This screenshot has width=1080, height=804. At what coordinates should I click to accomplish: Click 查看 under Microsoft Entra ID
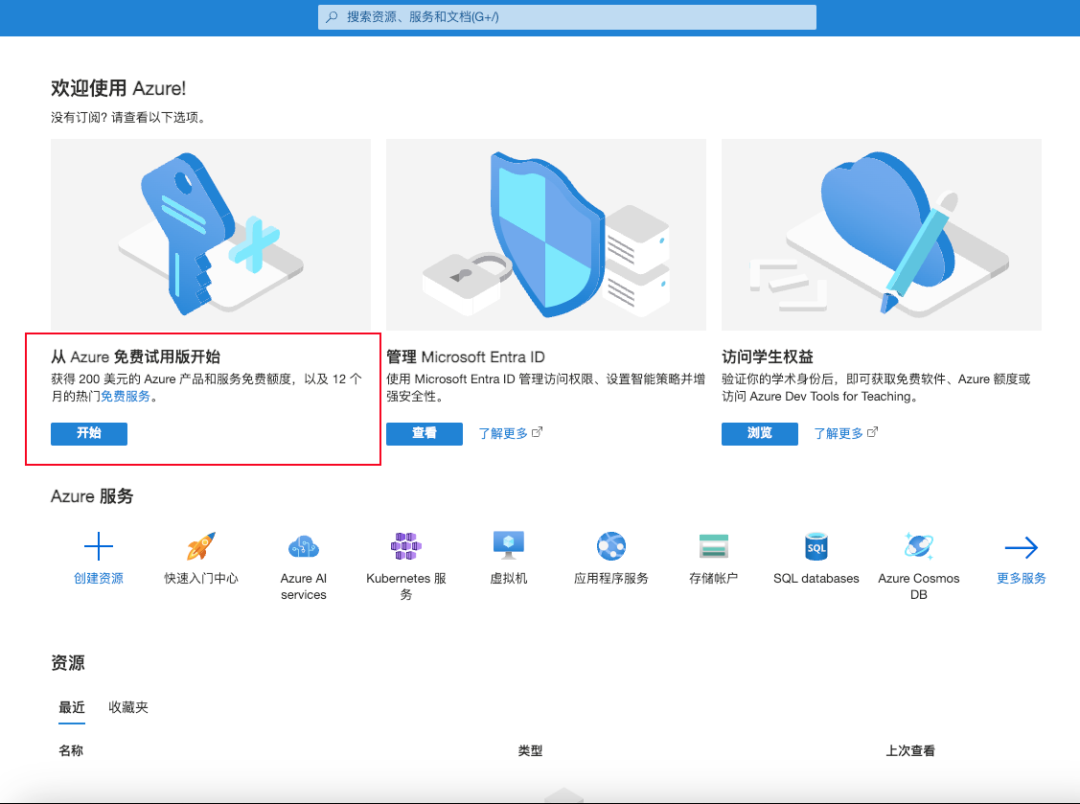424,433
